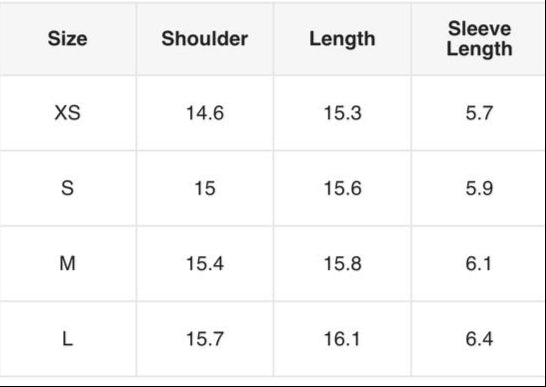Screen dimensions: 546x387
Task: Select the S size cell
Action: tap(67, 188)
